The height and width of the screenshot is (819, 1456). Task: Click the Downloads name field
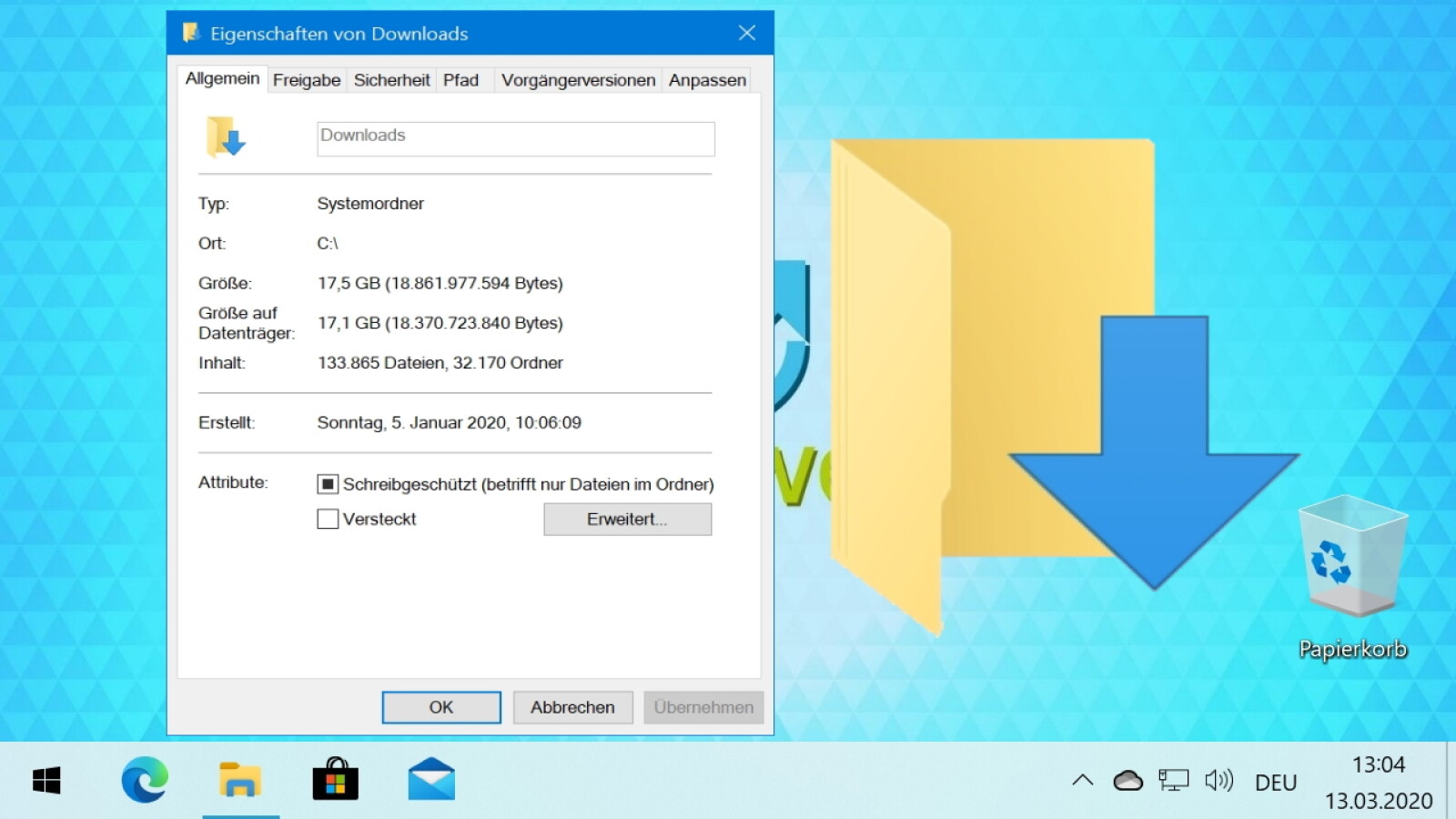point(516,139)
